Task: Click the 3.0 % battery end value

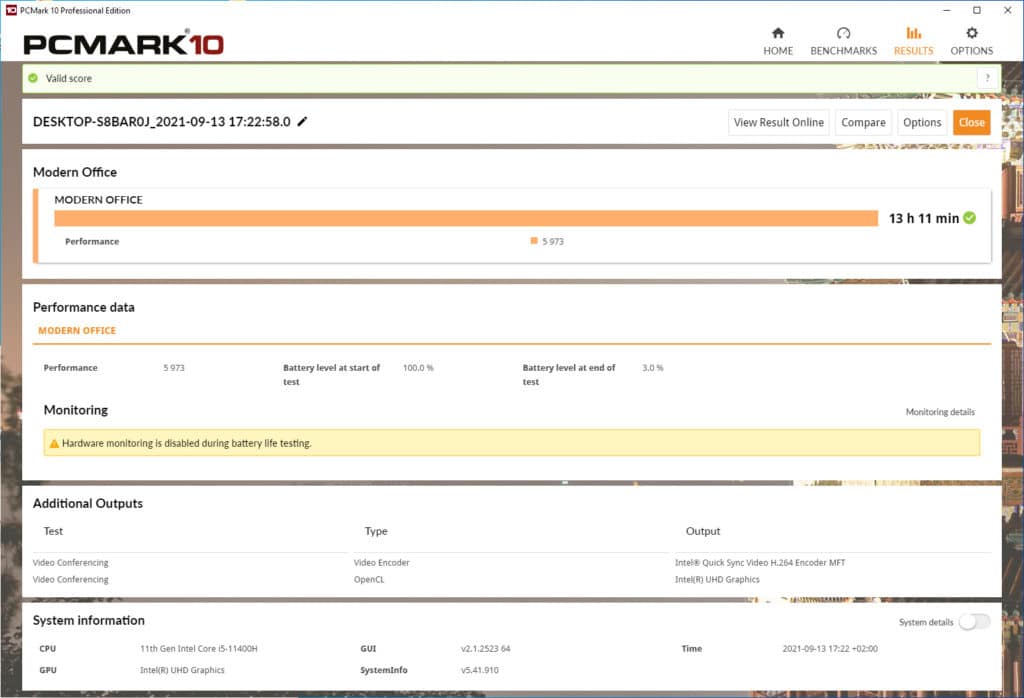Action: pyautogui.click(x=652, y=368)
